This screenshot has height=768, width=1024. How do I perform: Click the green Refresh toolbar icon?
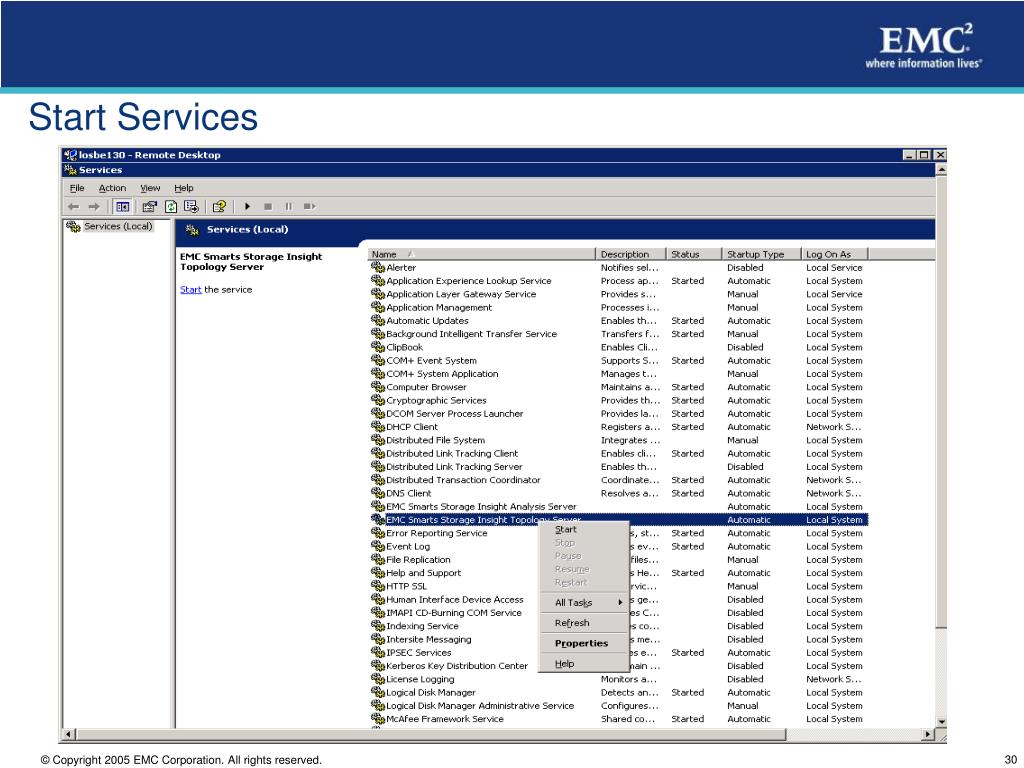pos(170,206)
